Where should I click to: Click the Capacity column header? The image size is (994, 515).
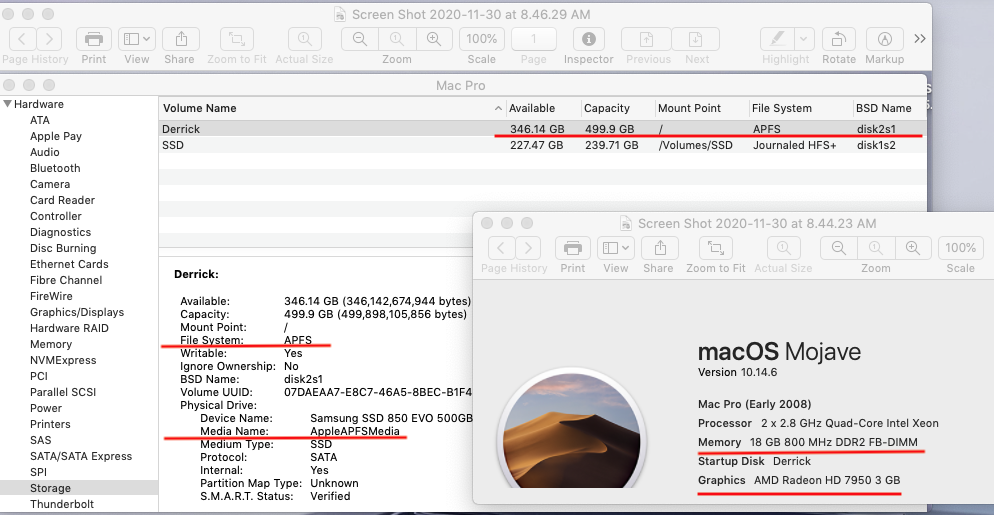click(607, 108)
